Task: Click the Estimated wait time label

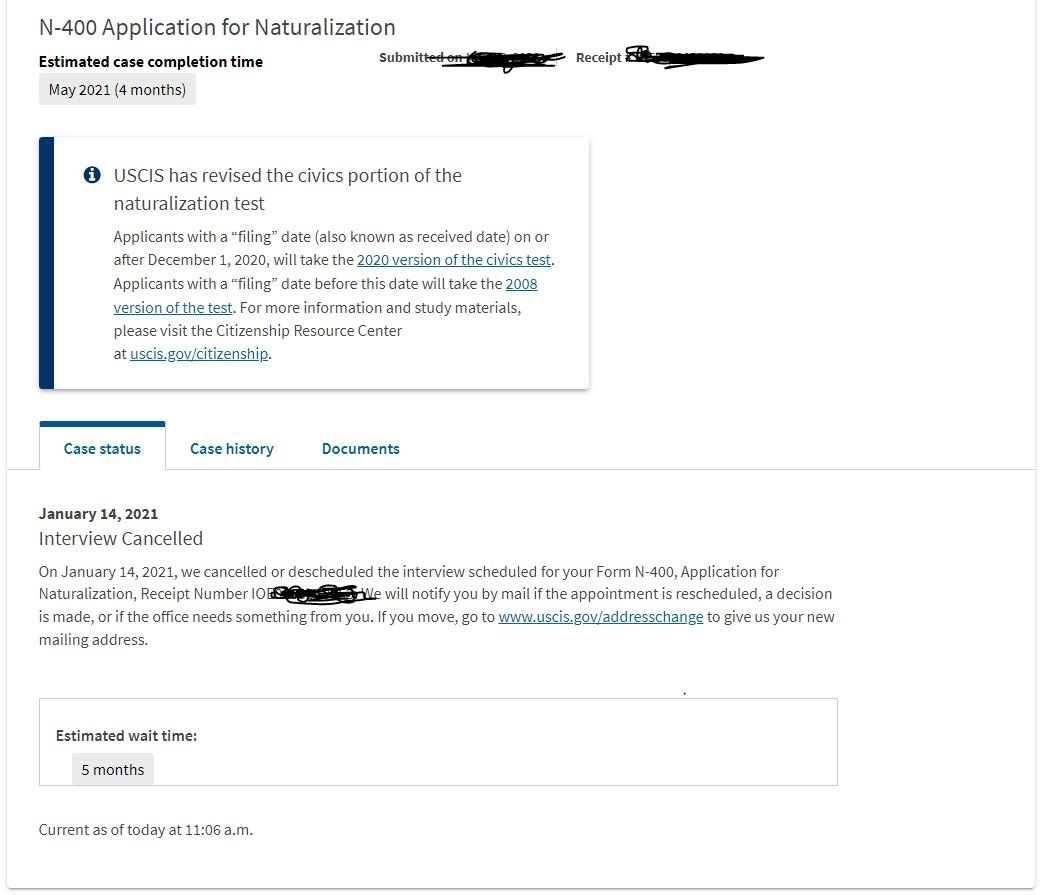Action: click(x=126, y=736)
